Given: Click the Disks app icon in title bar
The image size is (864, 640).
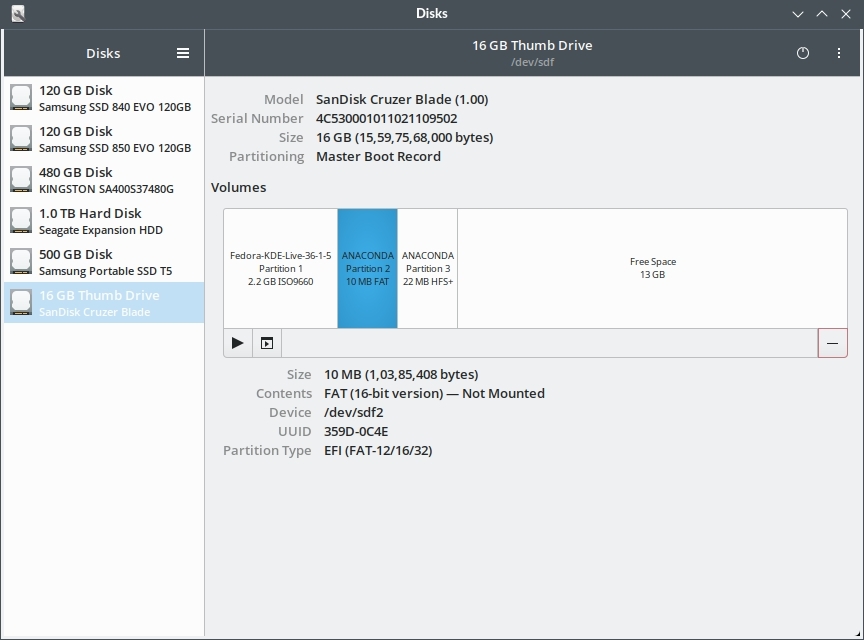Looking at the screenshot, I should tap(18, 13).
